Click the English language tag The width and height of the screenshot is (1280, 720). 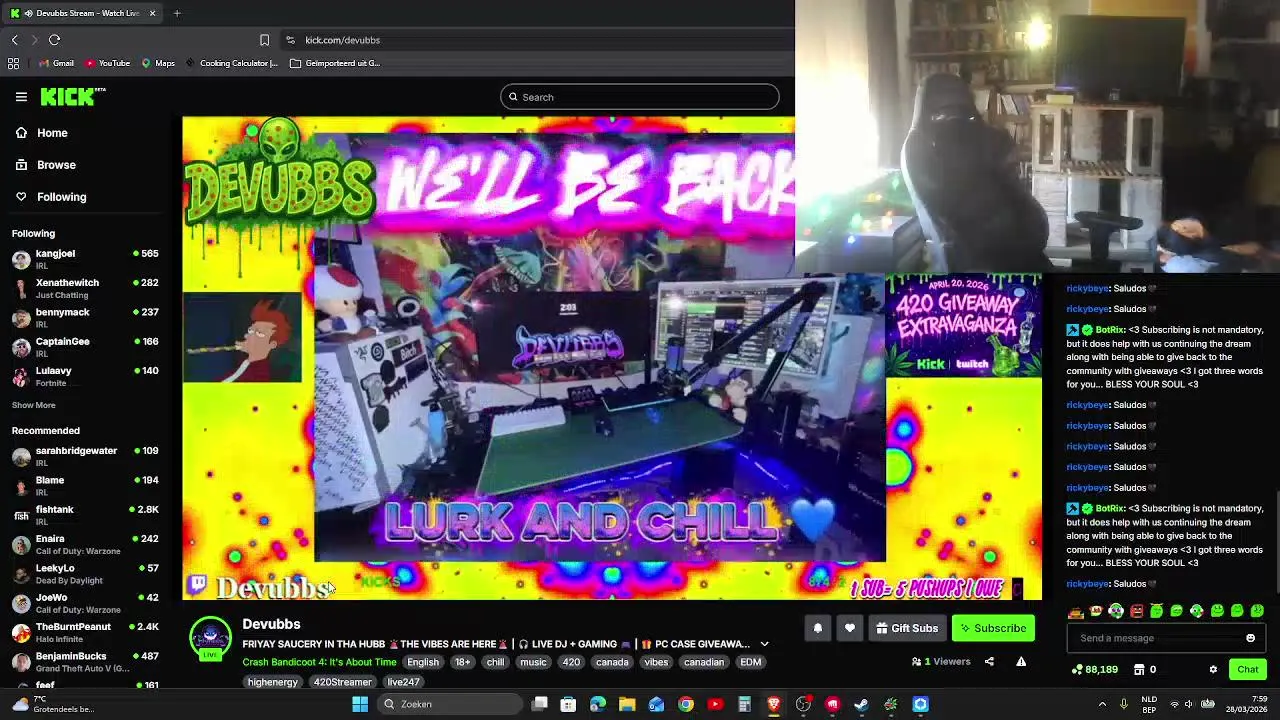(423, 662)
